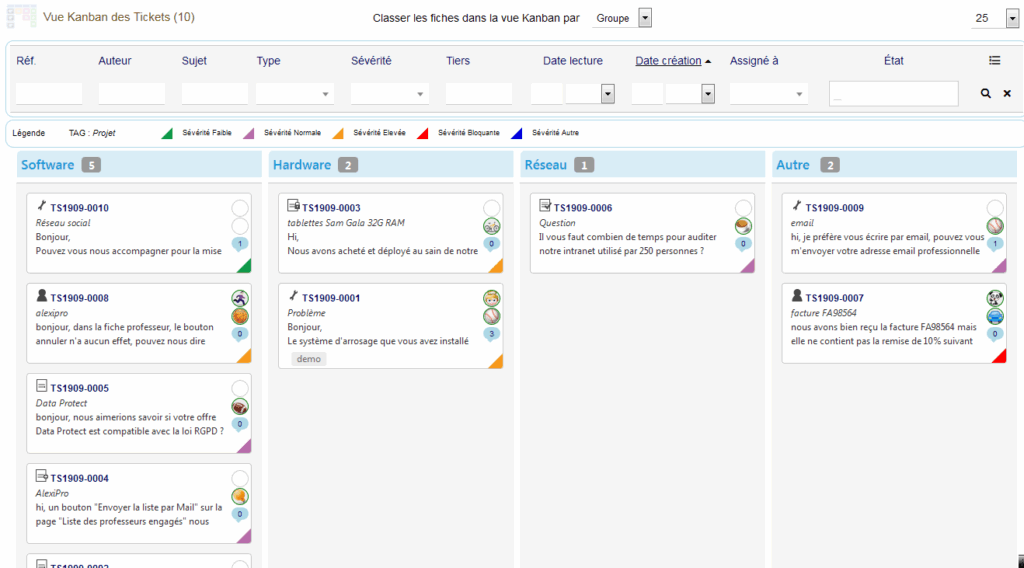
Task: Open comment bubble on ticket TS1909-0008
Action: (x=240, y=334)
